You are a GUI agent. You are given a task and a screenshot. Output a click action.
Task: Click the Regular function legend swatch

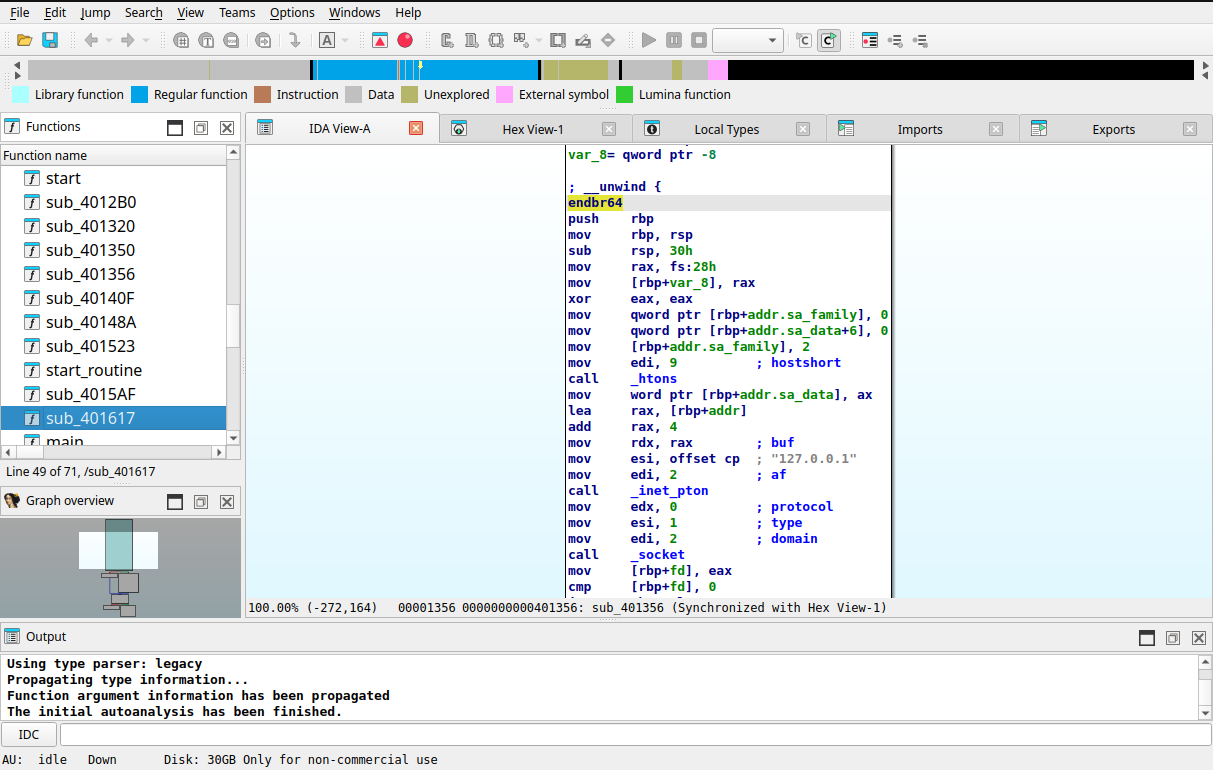pyautogui.click(x=139, y=95)
